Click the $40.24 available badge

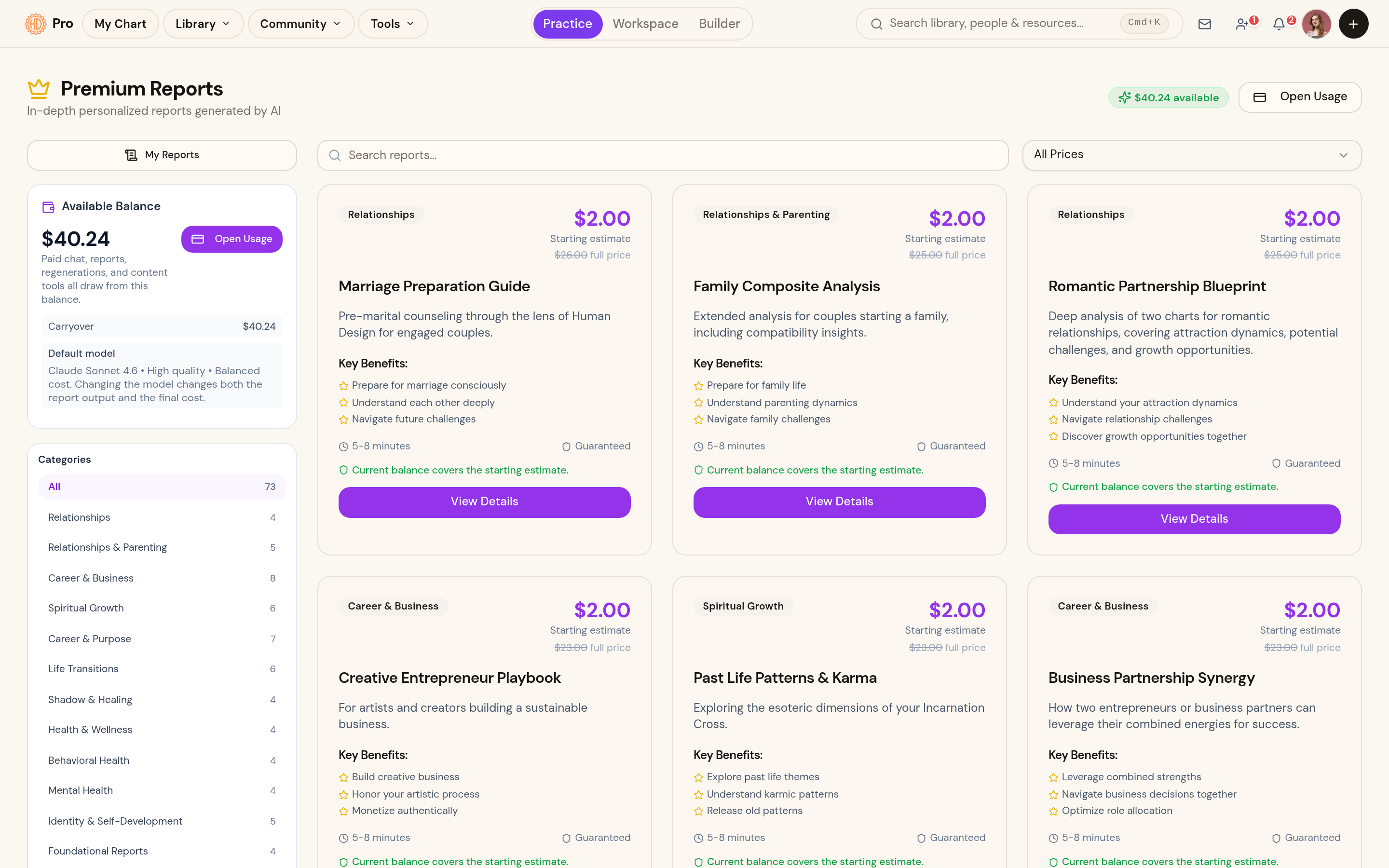tap(1168, 97)
